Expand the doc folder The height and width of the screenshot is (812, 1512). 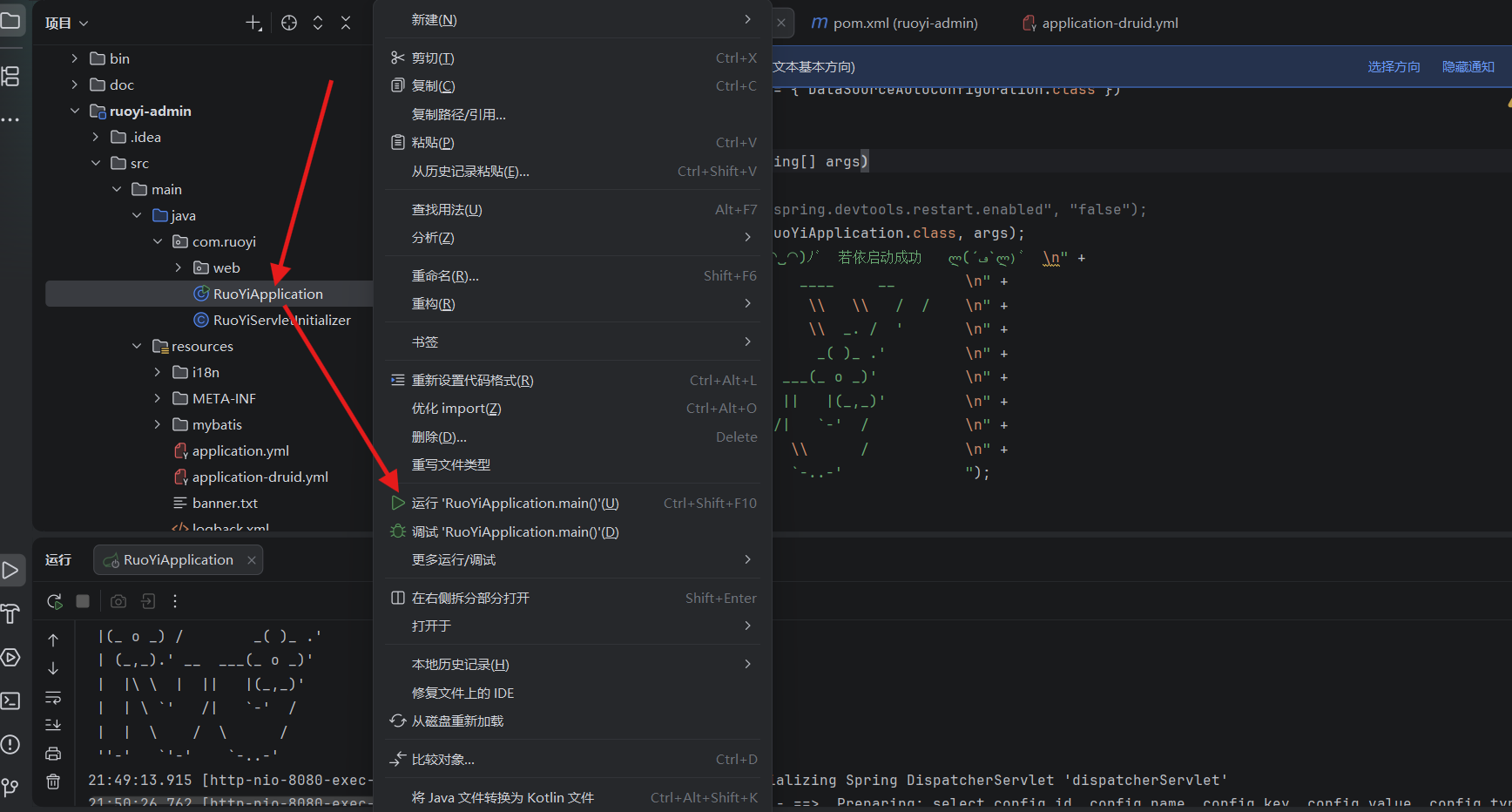pyautogui.click(x=74, y=85)
